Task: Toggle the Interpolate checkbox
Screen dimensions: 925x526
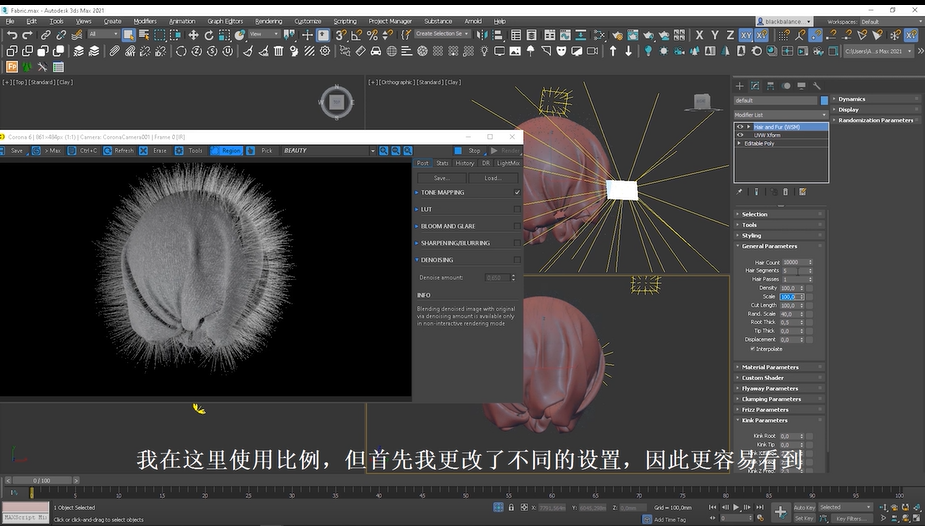Action: [753, 349]
